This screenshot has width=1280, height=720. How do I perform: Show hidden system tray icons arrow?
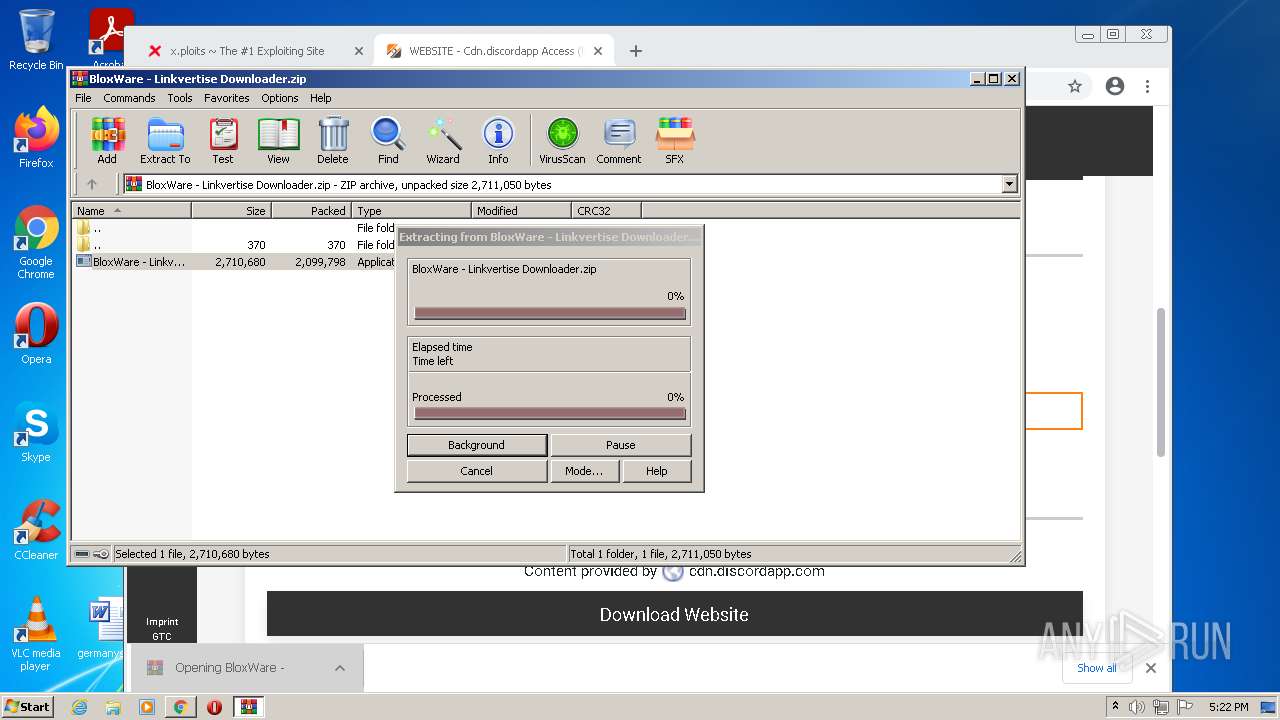tap(1116, 706)
